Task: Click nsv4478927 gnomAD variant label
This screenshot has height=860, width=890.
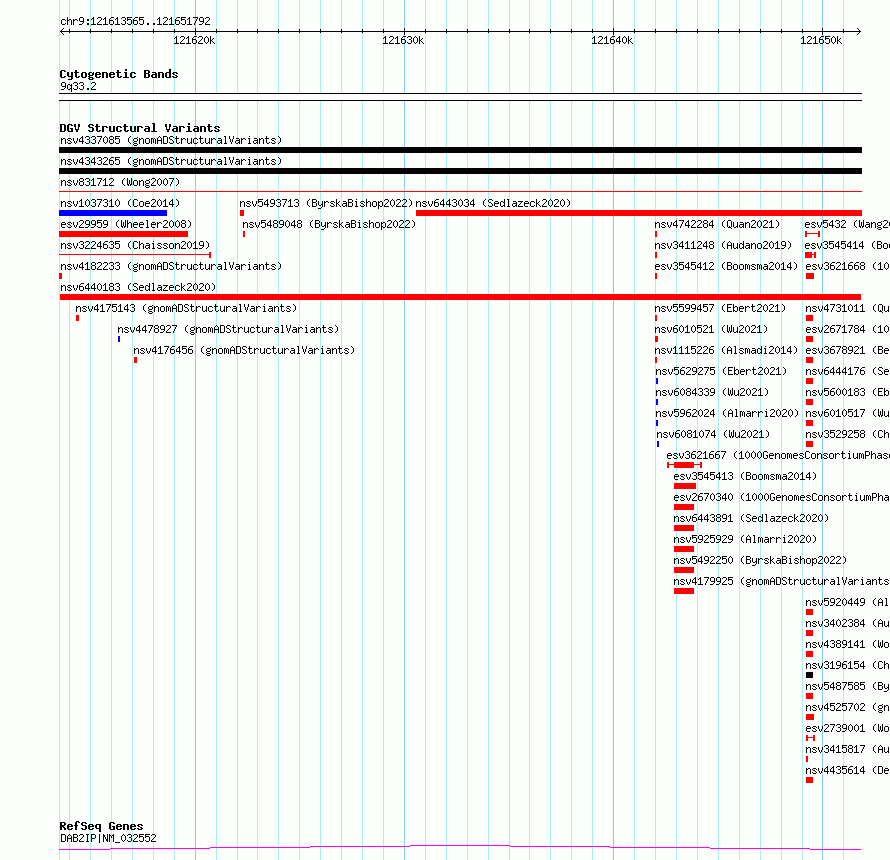Action: point(228,329)
